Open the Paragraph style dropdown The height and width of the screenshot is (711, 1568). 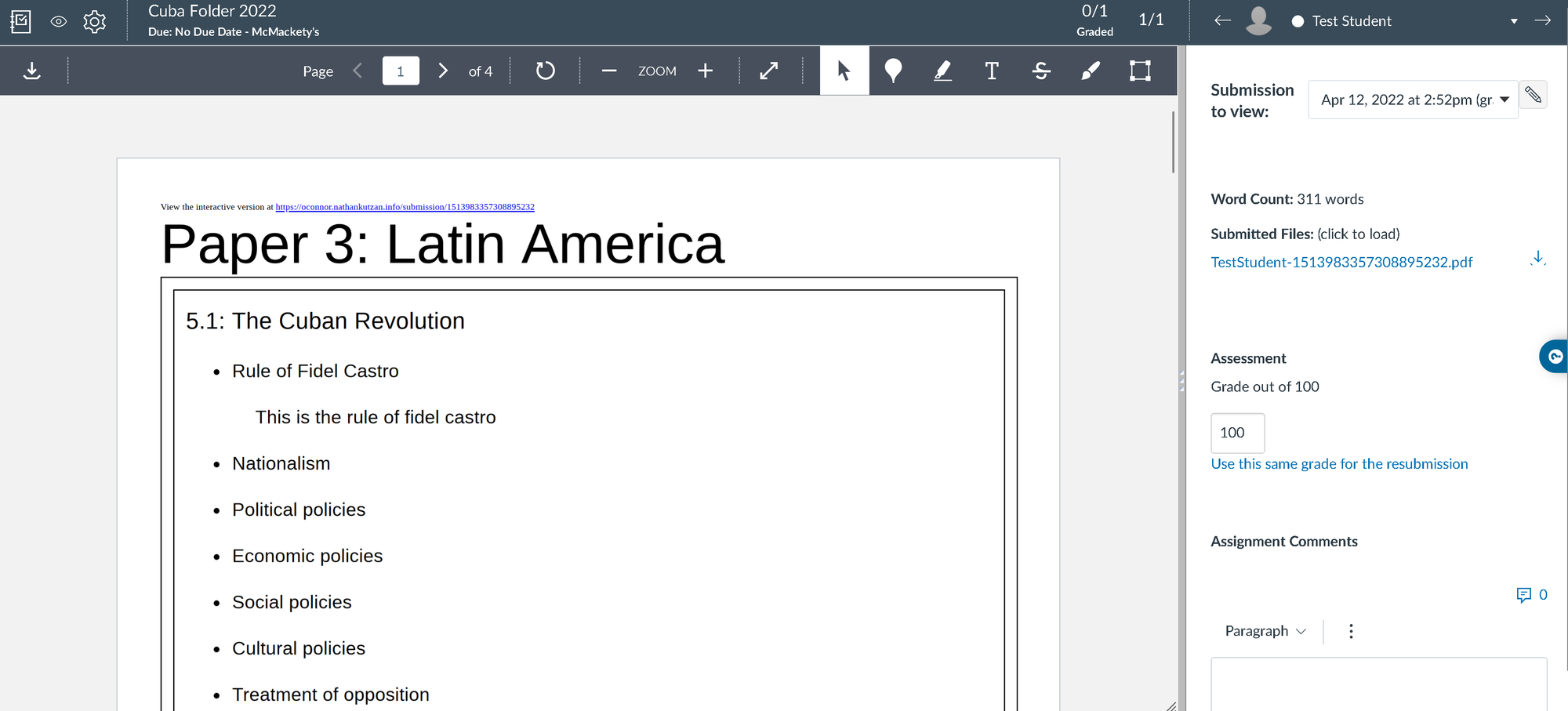click(x=1265, y=631)
